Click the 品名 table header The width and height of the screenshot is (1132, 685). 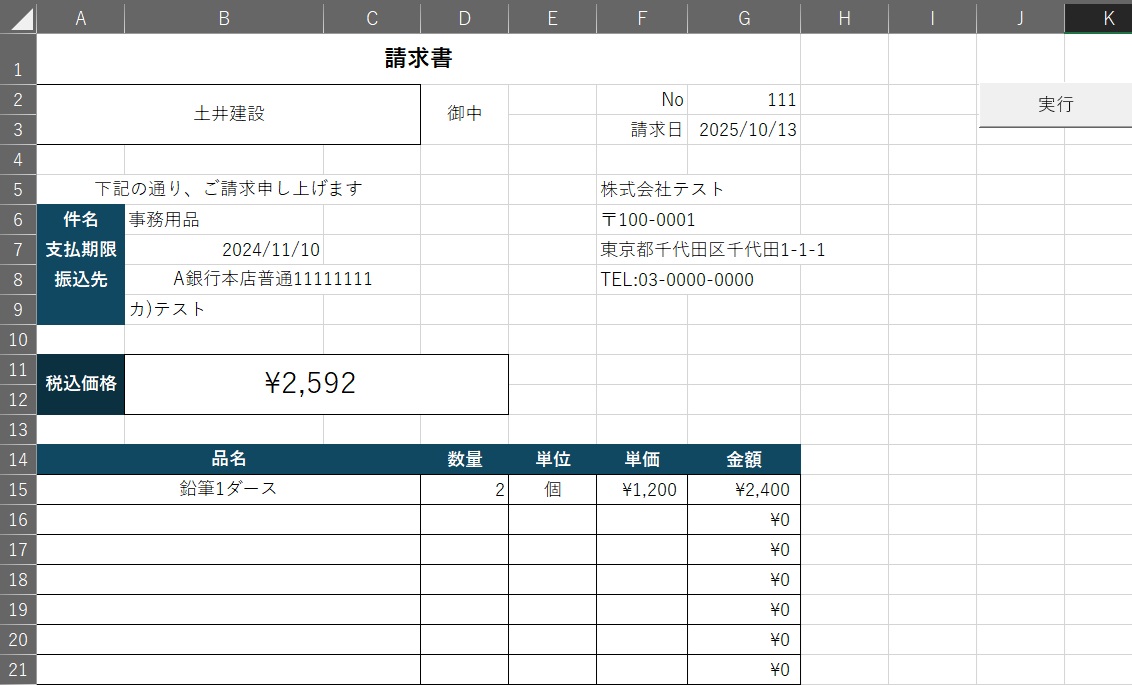point(229,460)
